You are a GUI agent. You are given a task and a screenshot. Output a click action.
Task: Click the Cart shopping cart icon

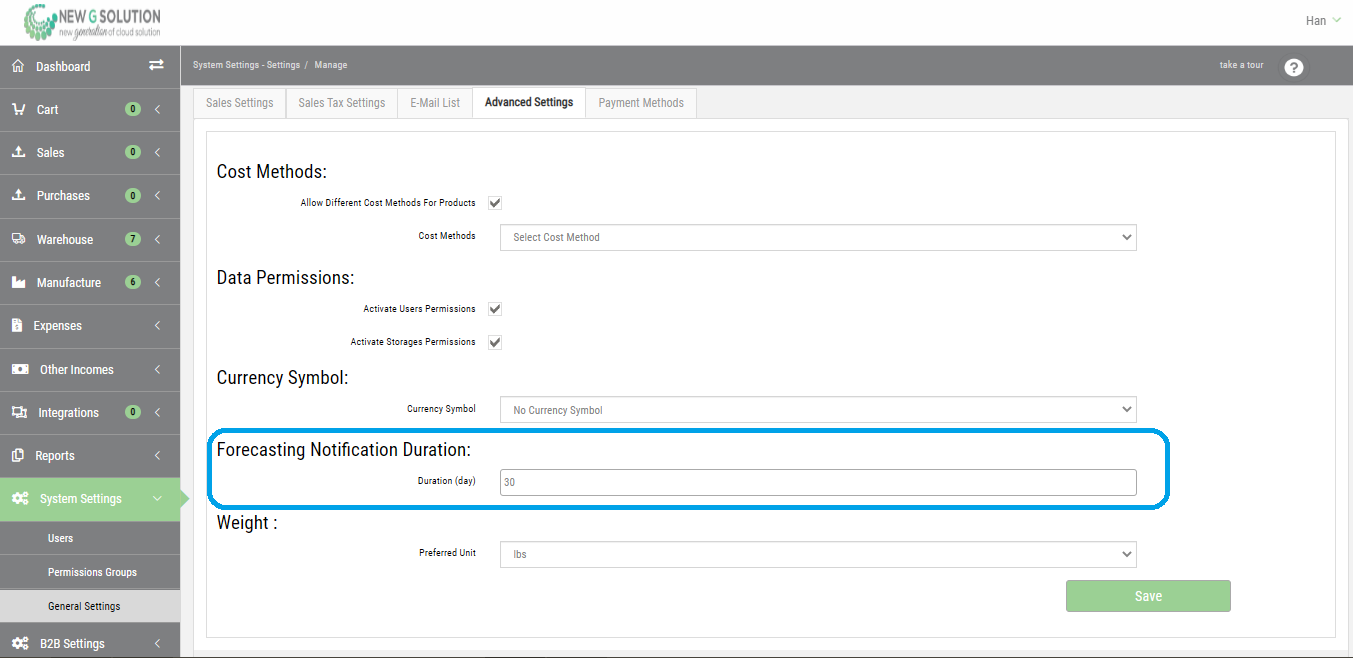point(18,109)
